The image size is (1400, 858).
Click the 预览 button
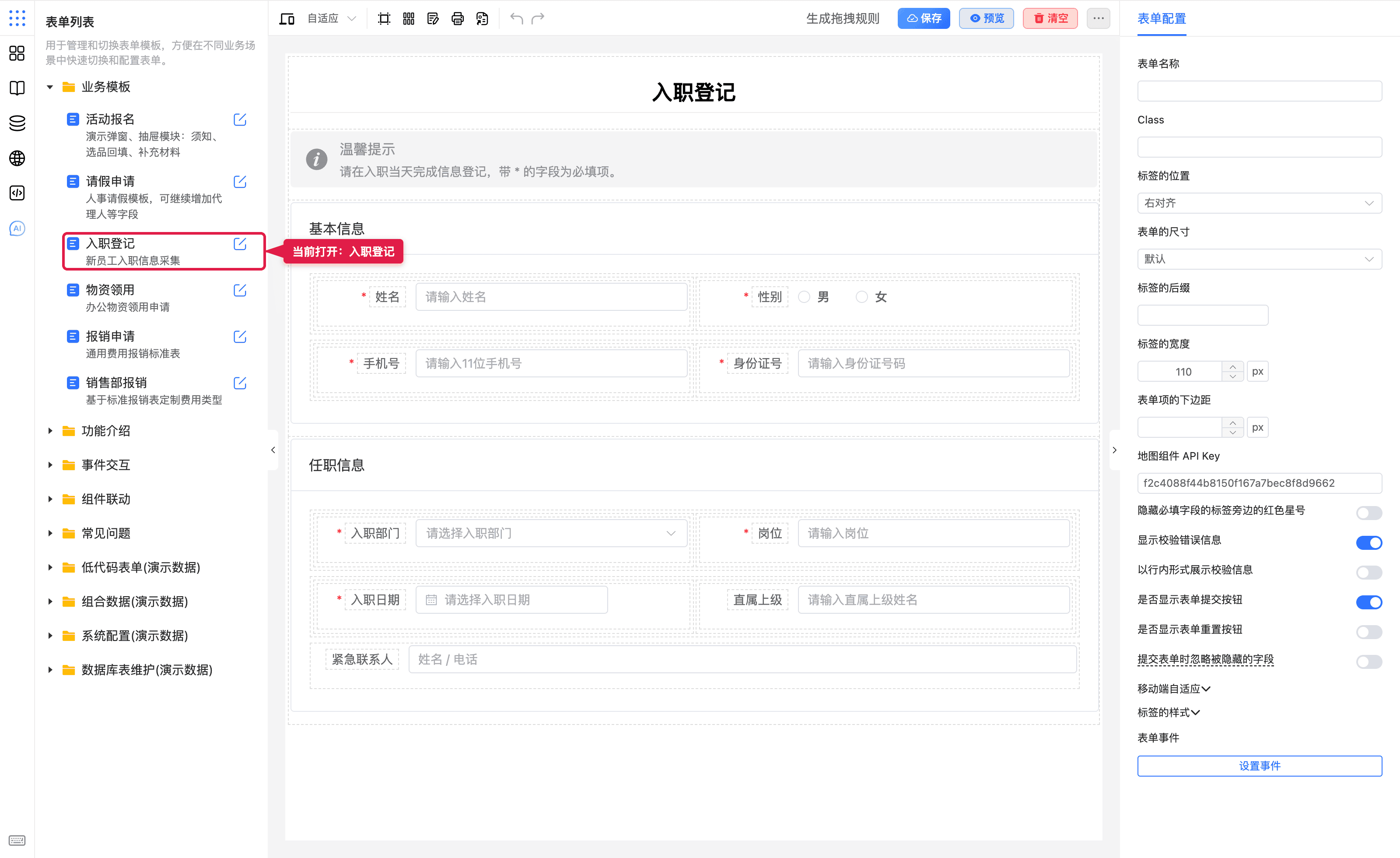[987, 18]
